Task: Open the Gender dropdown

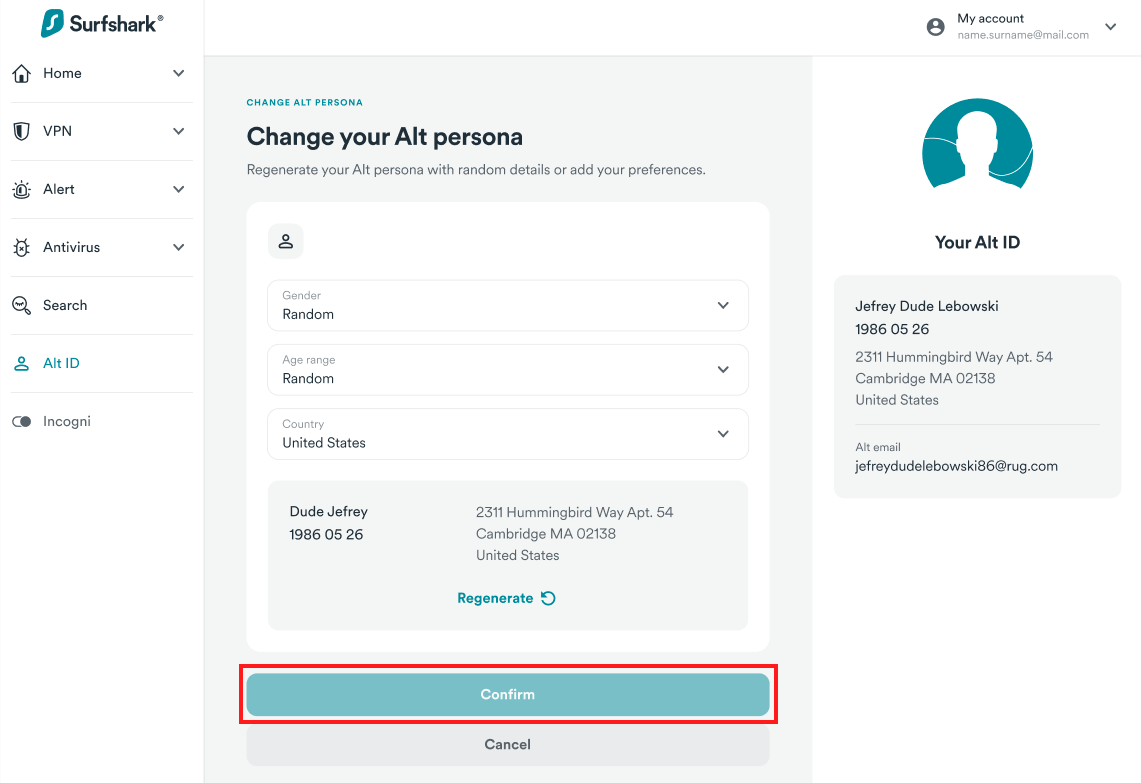Action: tap(508, 306)
